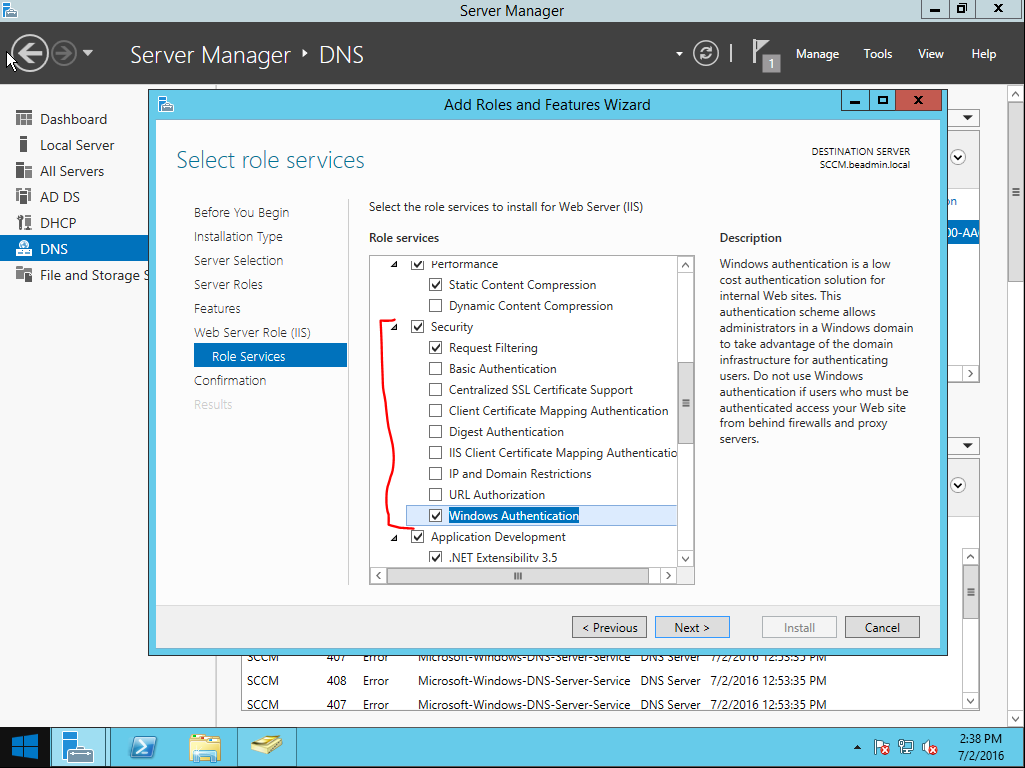The image size is (1025, 768).
Task: Click role services horizontal scroll left arrow
Action: [378, 576]
